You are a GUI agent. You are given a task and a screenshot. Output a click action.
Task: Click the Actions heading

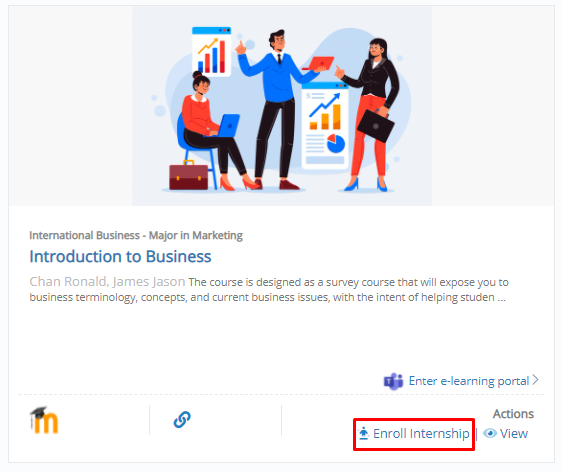[x=513, y=414]
